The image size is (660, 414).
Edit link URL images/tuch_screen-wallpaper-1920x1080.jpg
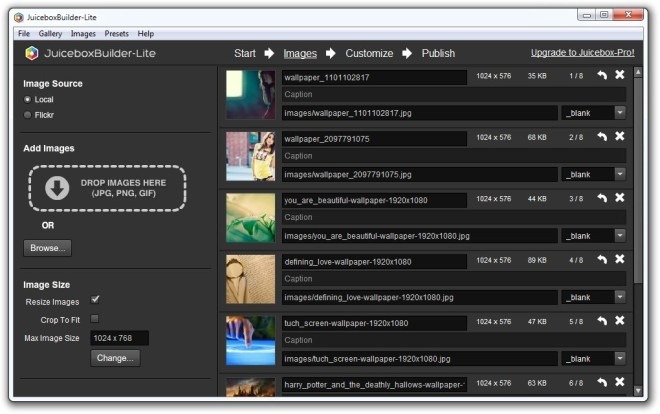point(420,359)
